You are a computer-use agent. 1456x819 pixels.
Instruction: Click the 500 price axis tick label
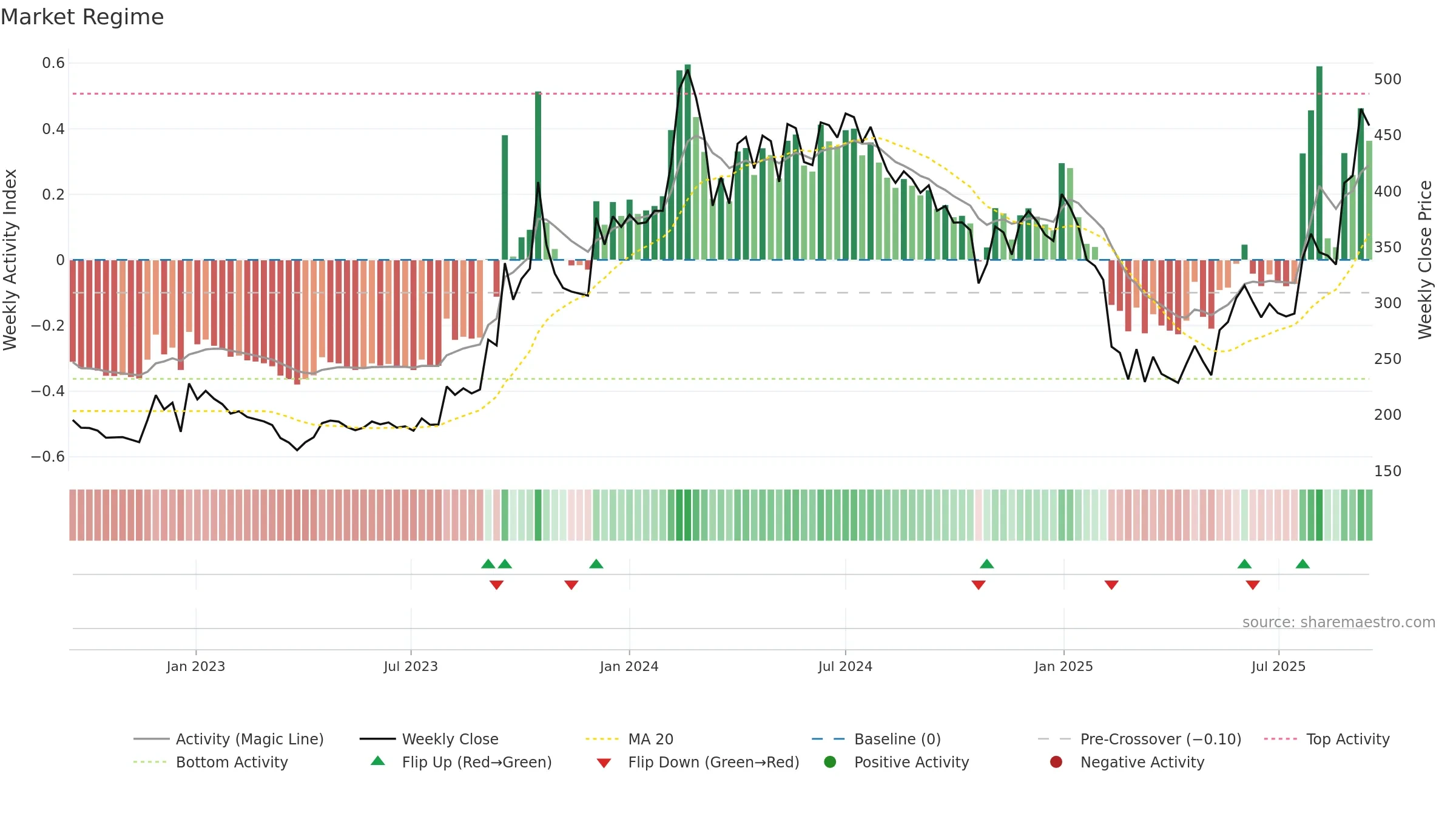tap(1388, 79)
